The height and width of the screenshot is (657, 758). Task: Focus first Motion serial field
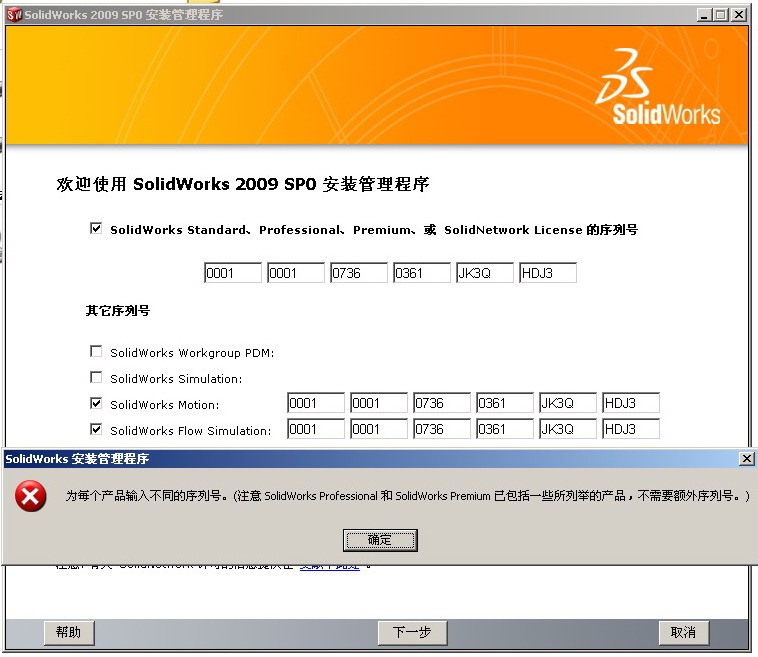pyautogui.click(x=316, y=403)
